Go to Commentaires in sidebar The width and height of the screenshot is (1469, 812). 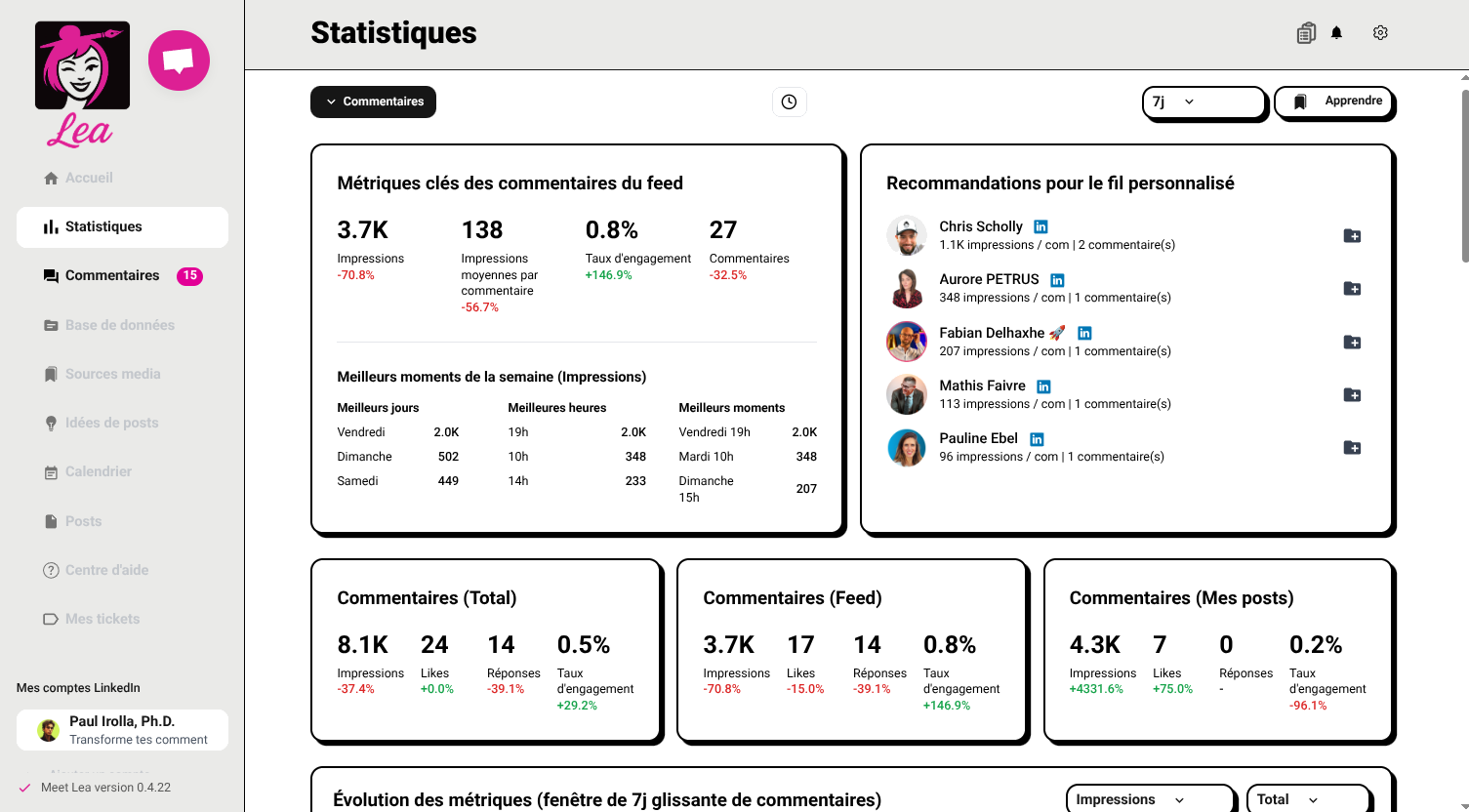112,276
